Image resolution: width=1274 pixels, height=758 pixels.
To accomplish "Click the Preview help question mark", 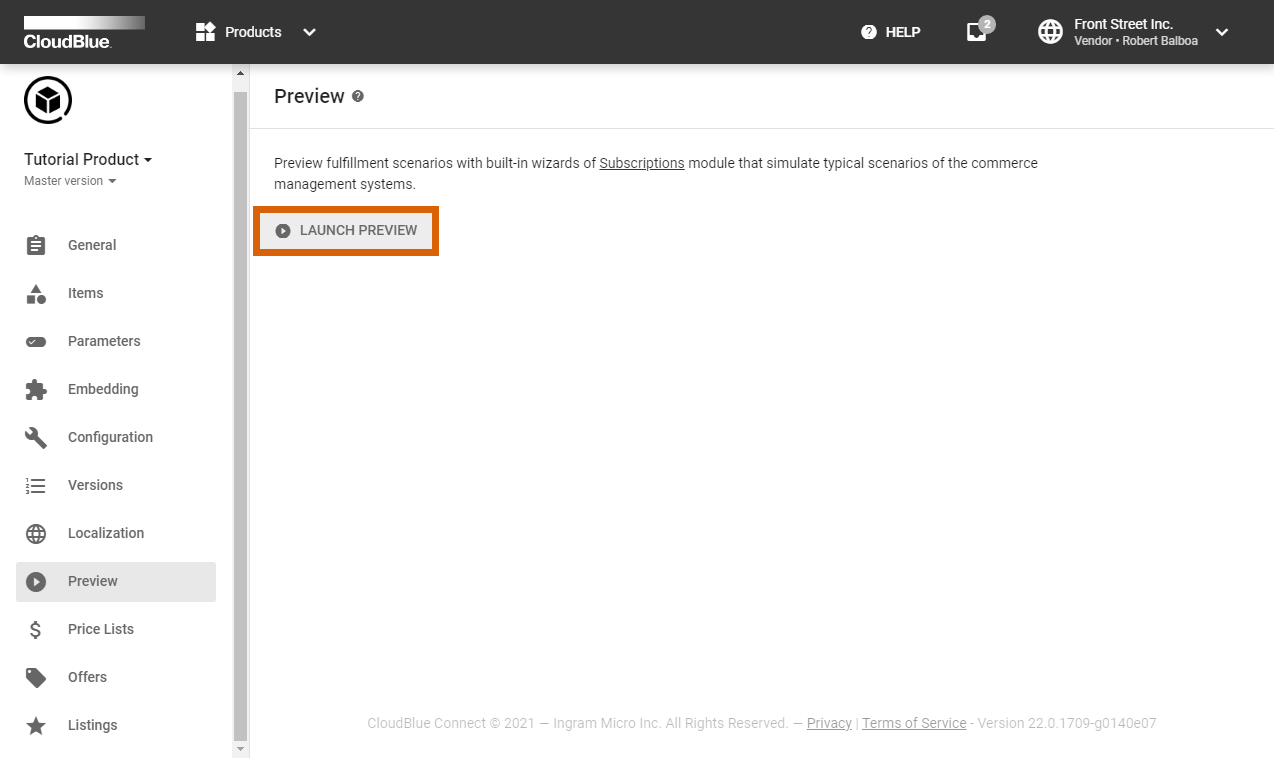I will click(357, 95).
